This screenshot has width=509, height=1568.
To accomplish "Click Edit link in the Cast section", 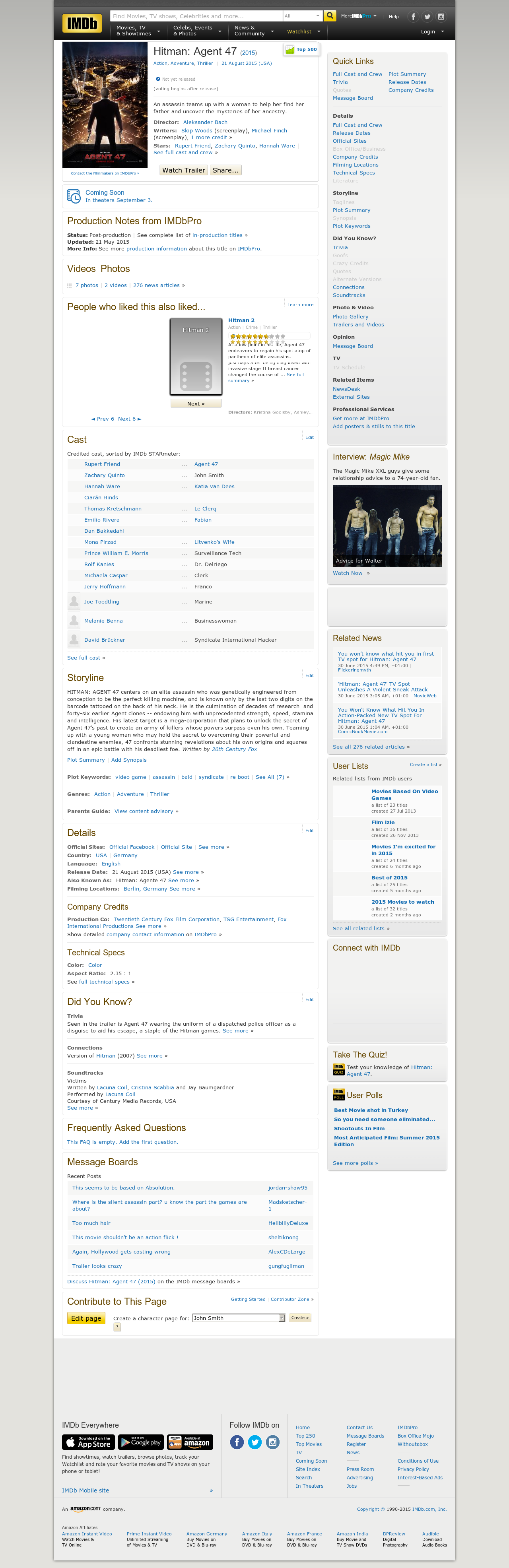I will [309, 437].
